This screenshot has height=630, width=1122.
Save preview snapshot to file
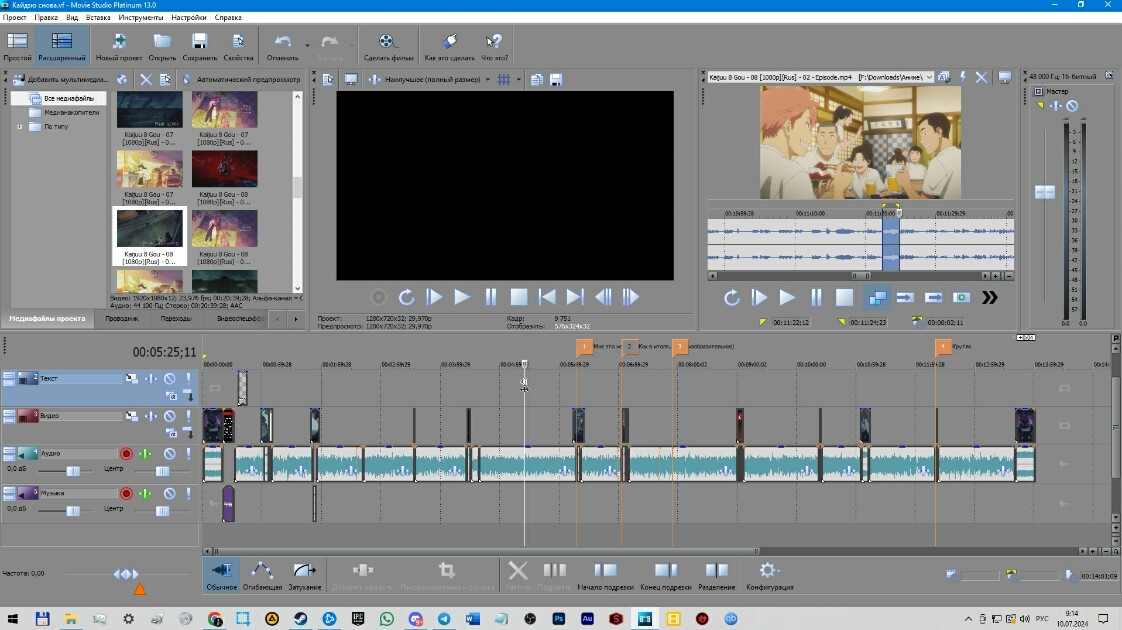[x=556, y=79]
